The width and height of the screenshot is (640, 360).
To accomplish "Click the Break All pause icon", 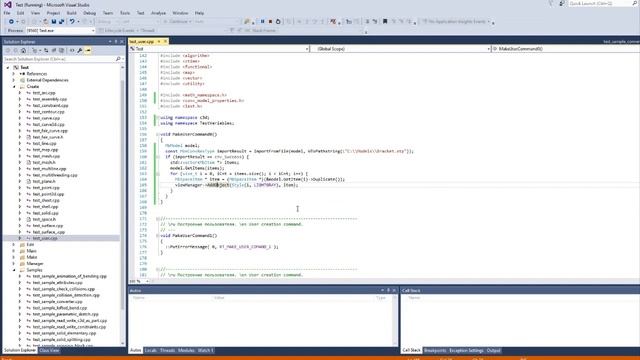I will point(262,22).
